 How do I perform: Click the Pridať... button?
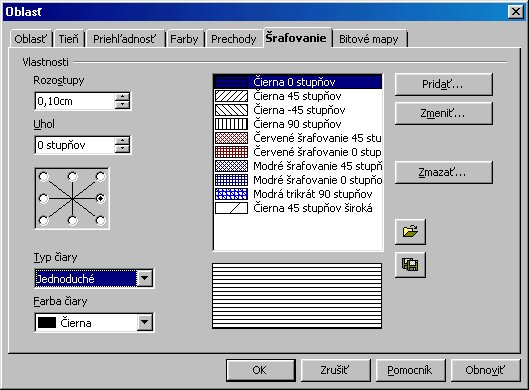pos(443,84)
